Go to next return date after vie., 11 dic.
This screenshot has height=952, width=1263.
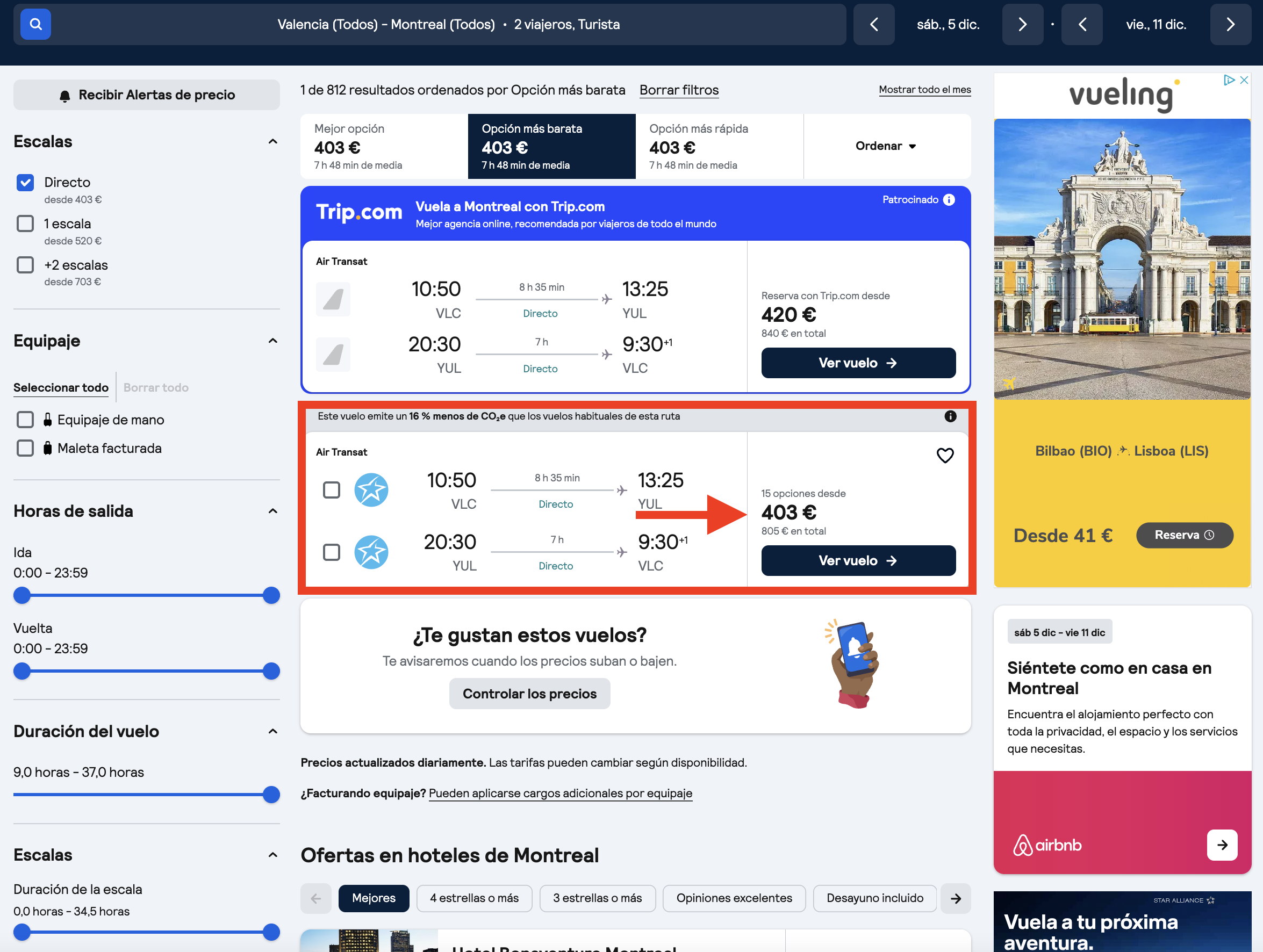pyautogui.click(x=1230, y=24)
